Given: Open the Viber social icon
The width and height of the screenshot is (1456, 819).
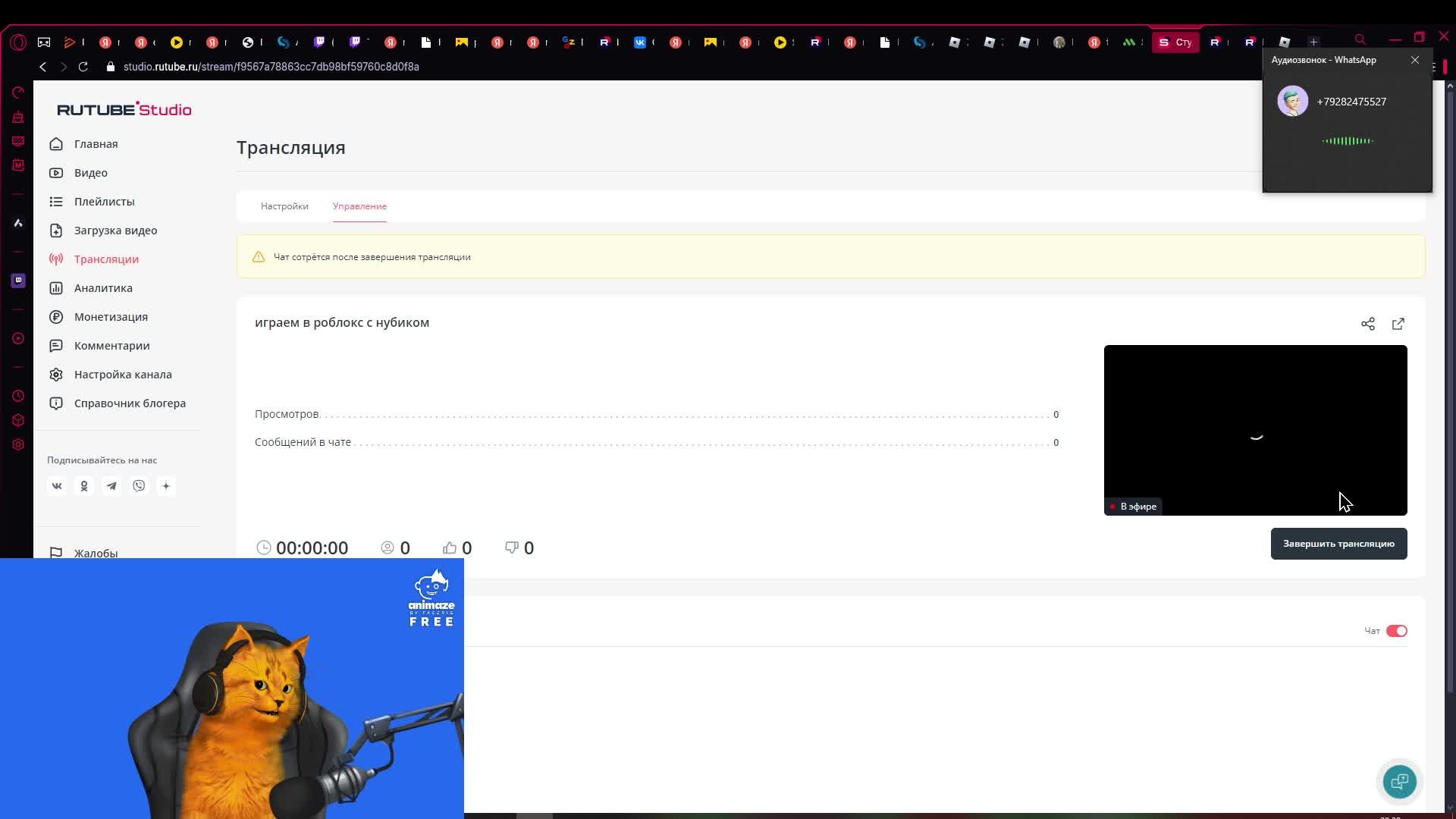Looking at the screenshot, I should pos(139,486).
